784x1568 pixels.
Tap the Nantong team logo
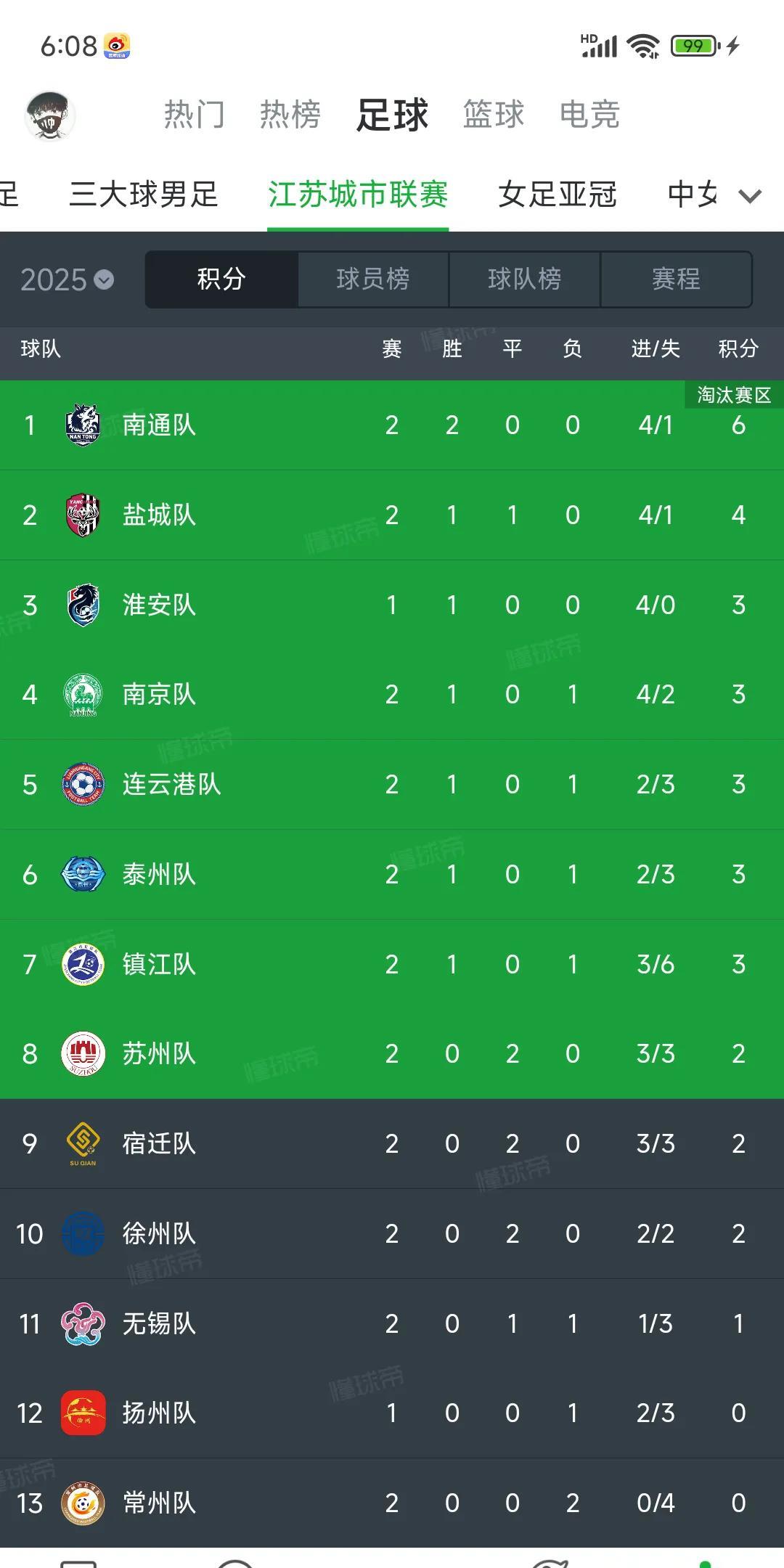pyautogui.click(x=83, y=425)
